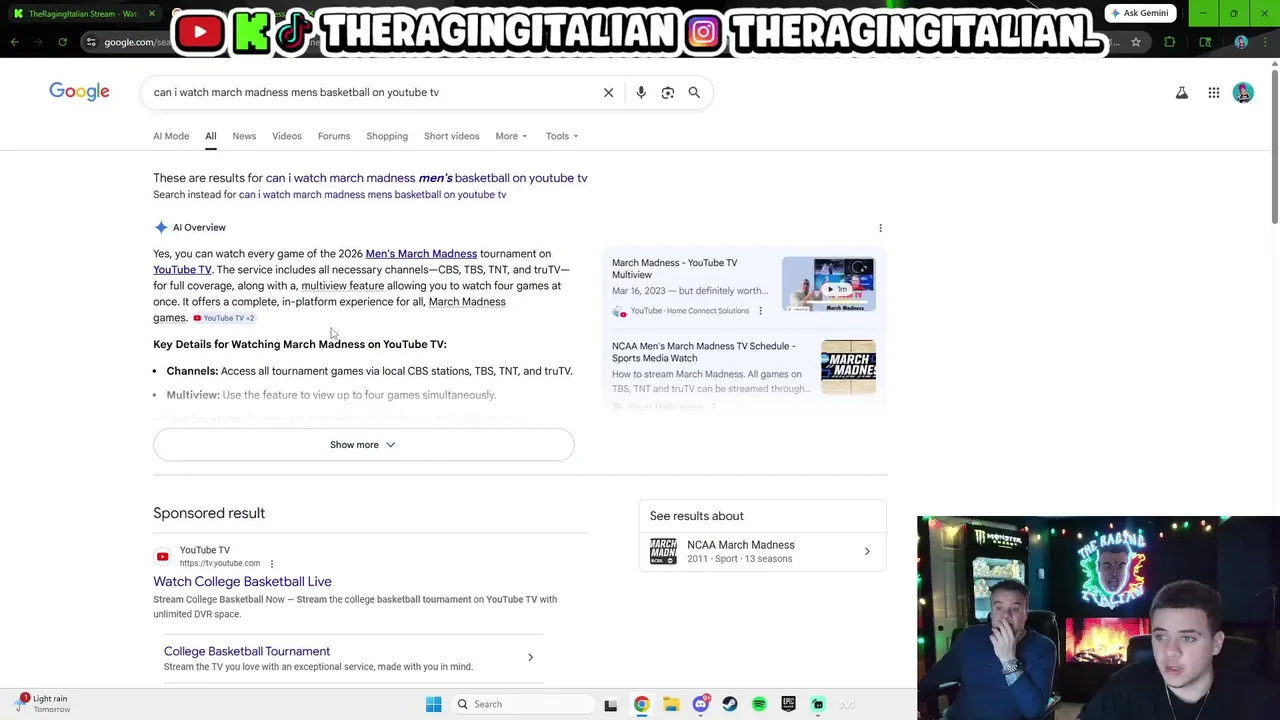Expand College Basketball Tournament sitelink arrow
Image resolution: width=1280 pixels, height=720 pixels.
click(530, 657)
